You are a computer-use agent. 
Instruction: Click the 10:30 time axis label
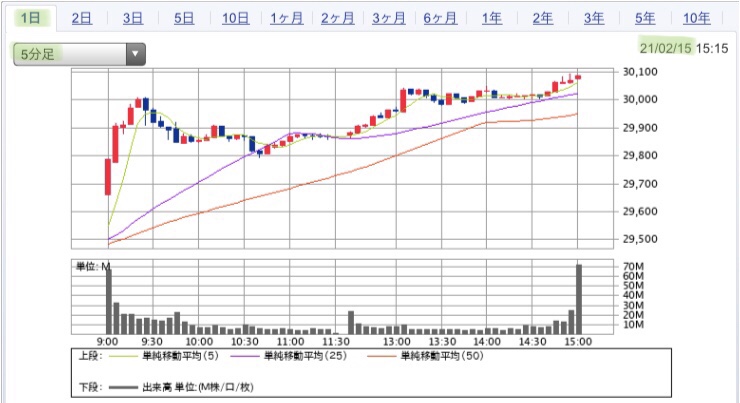pyautogui.click(x=244, y=342)
